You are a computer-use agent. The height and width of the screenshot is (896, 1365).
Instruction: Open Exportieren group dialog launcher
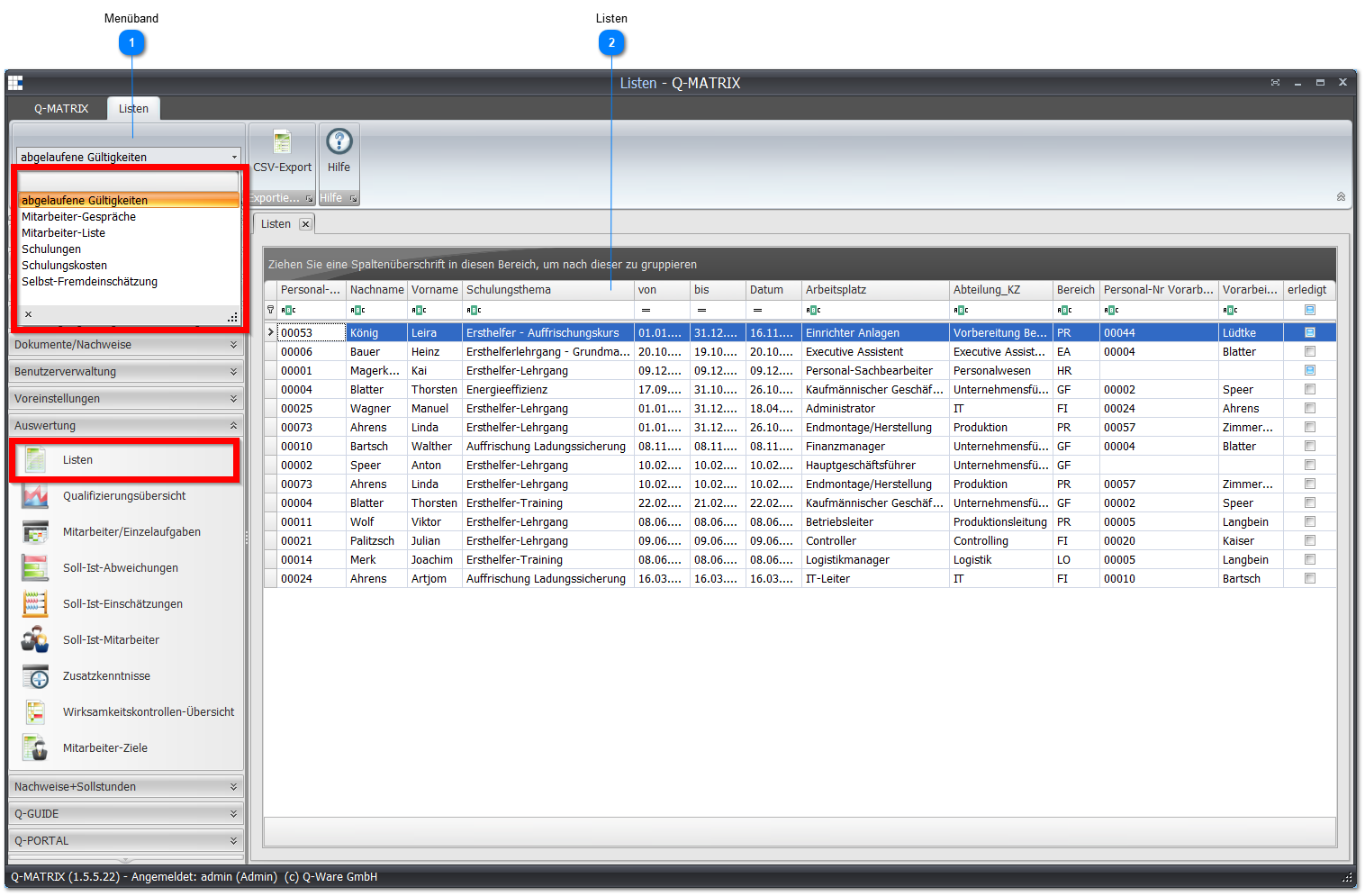click(x=309, y=199)
